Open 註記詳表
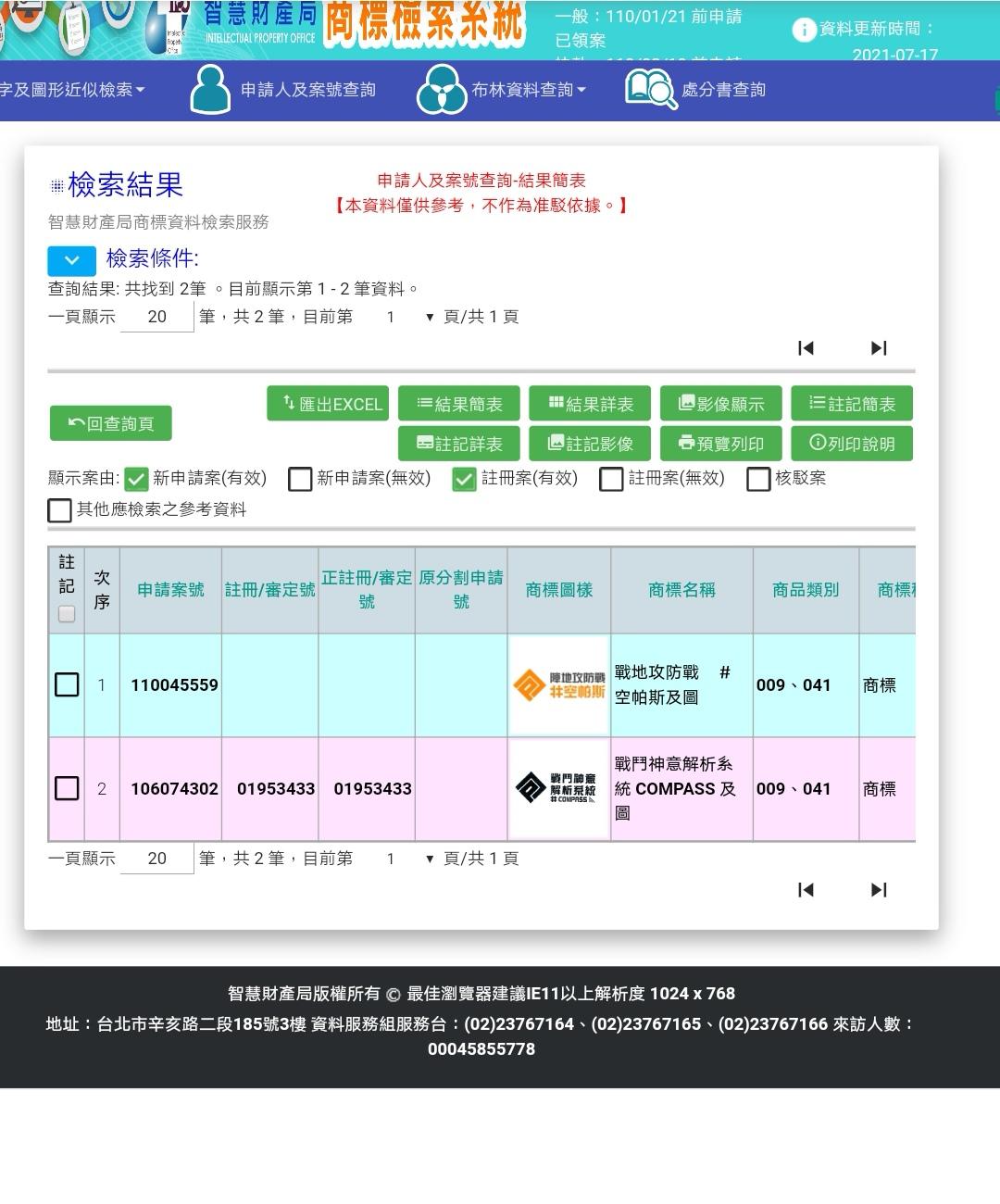The height and width of the screenshot is (1204, 1000). tap(459, 444)
